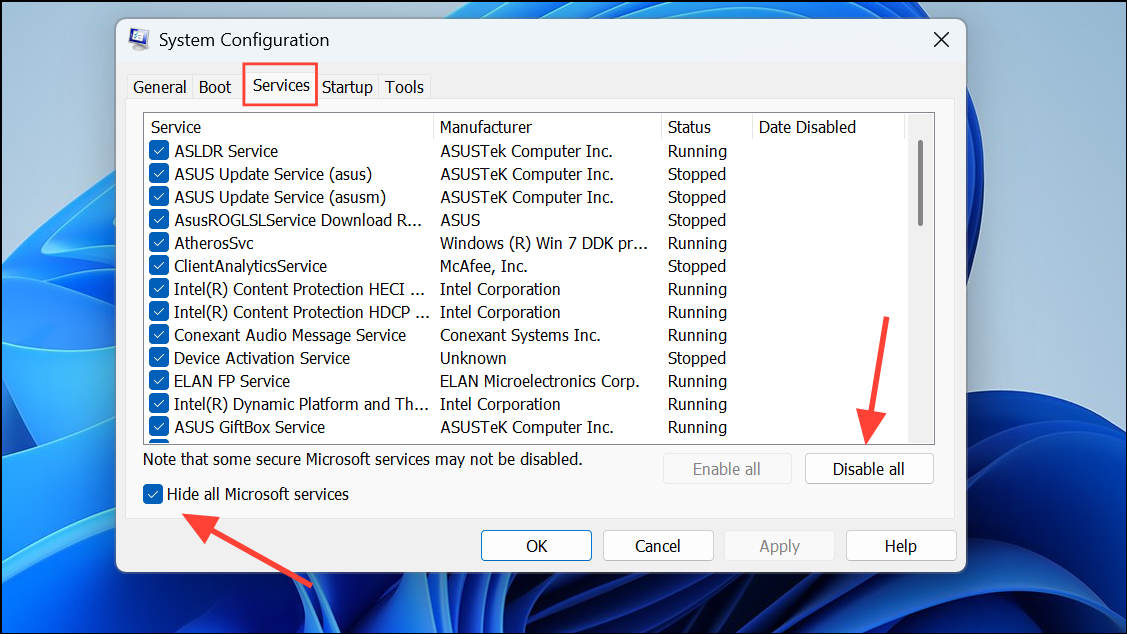Screen dimensions: 1127x634
Task: Sort by the Date Disabled column header
Action: (828, 127)
